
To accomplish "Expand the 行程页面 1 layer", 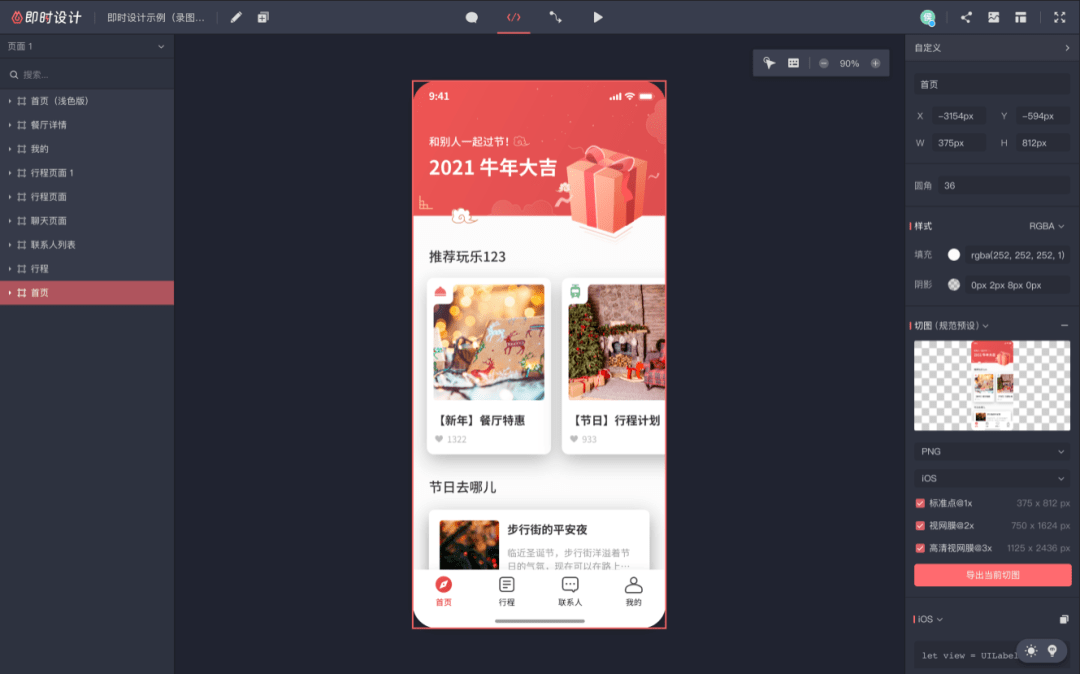I will pos(10,173).
